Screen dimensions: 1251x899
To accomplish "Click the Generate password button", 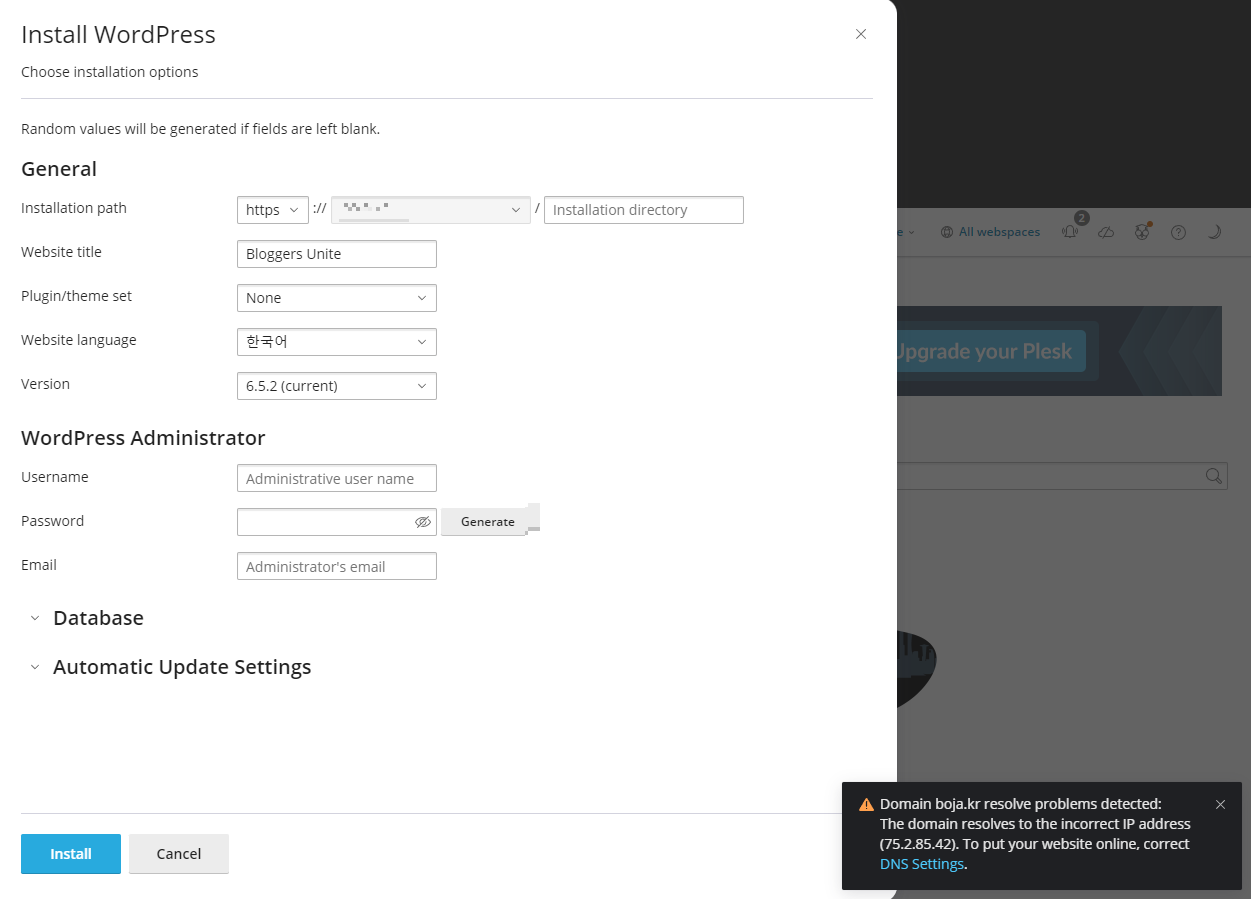I will 487,522.
